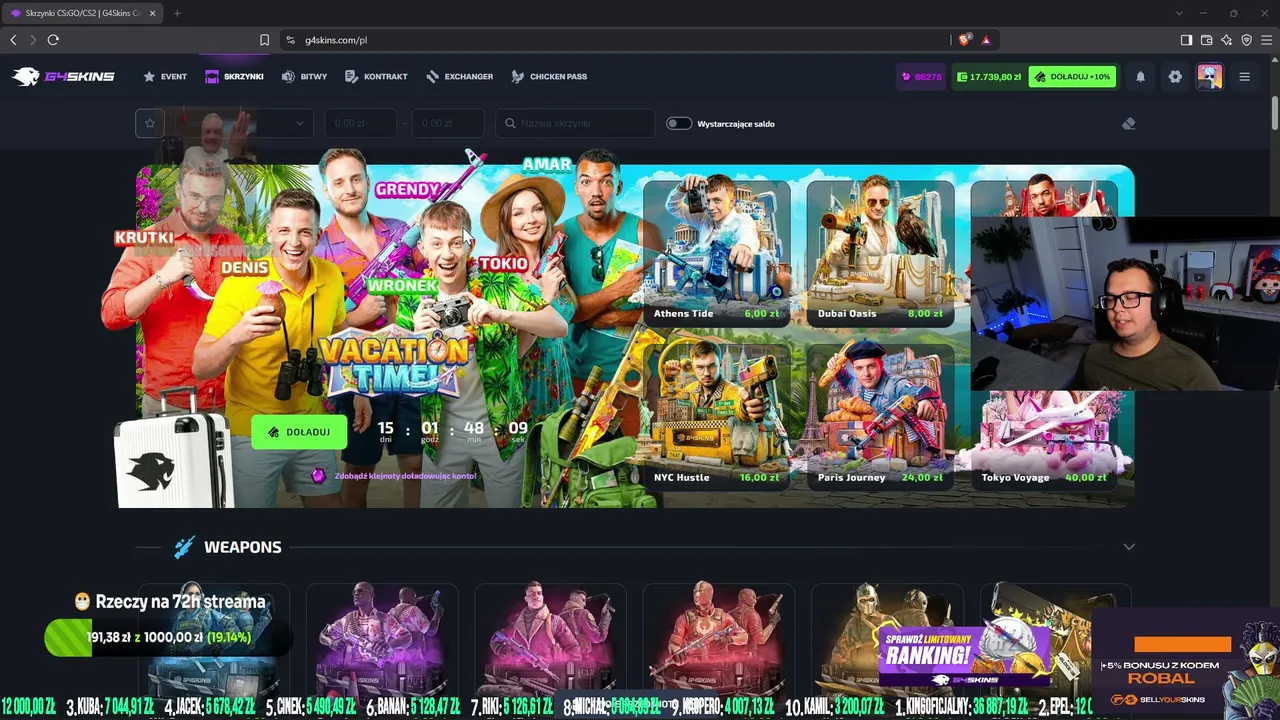The image size is (1280, 720).
Task: Navigate to CHICKEN PASS
Action: 549,77
